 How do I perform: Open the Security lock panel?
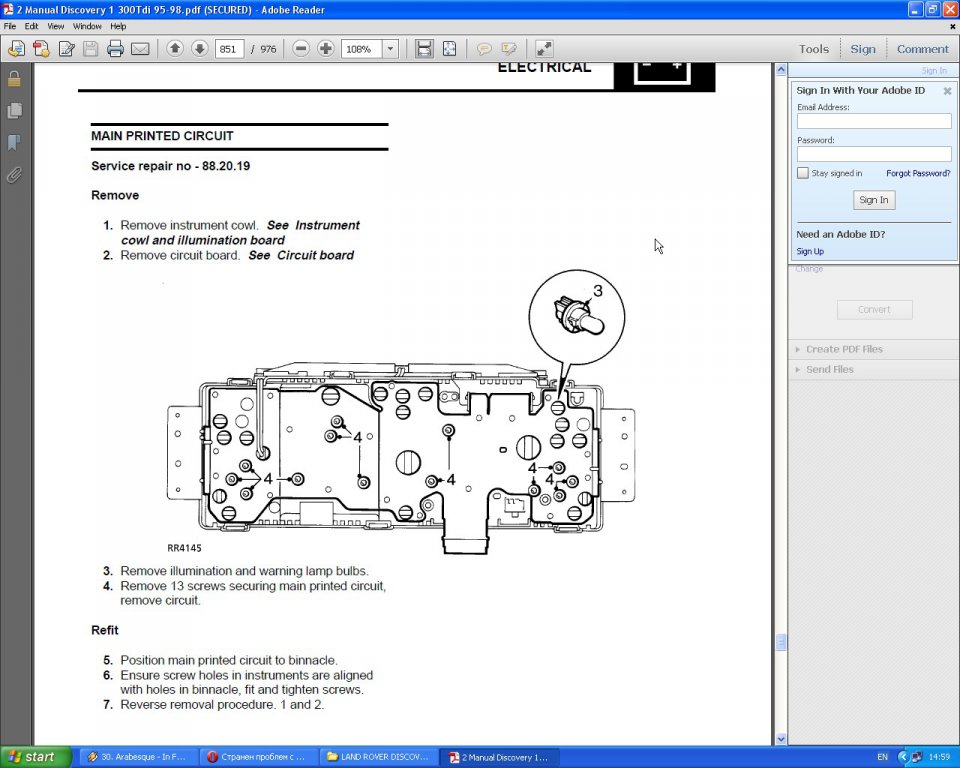click(14, 78)
